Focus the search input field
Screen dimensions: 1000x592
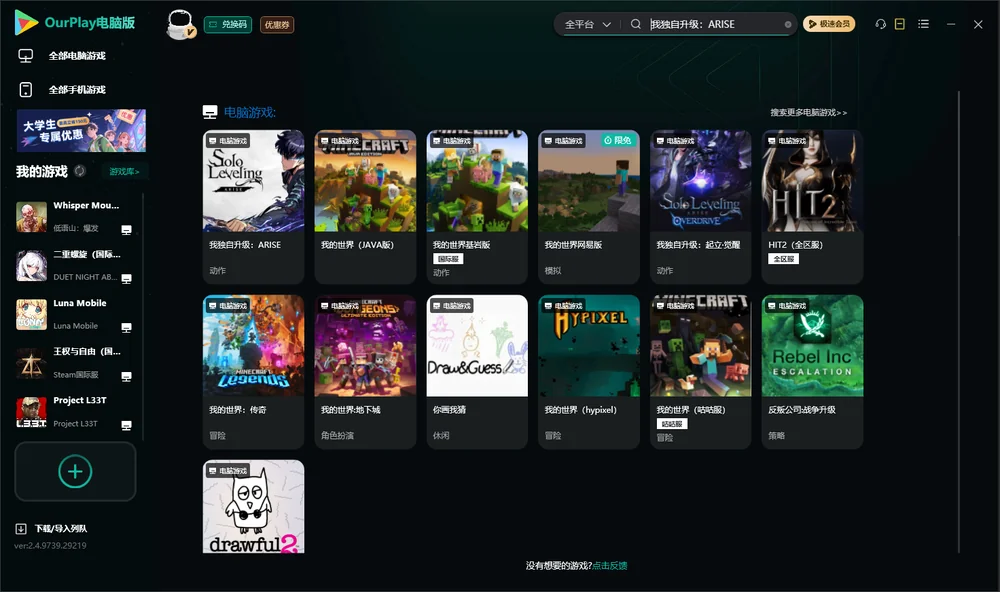click(x=716, y=24)
